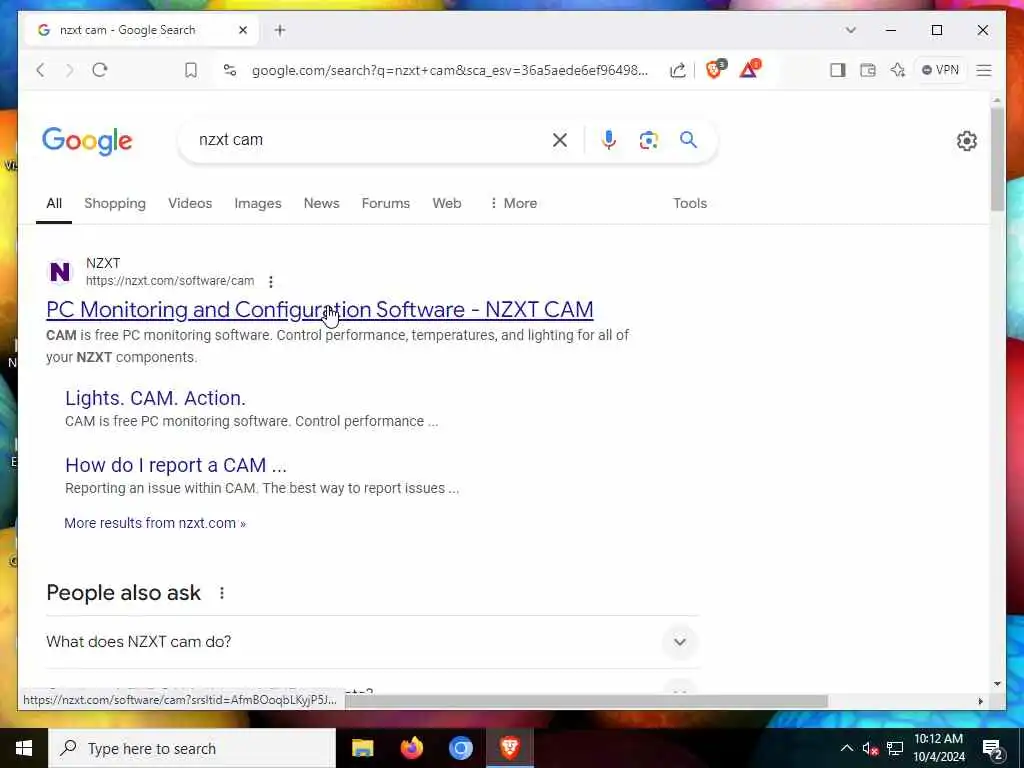
Task: Open Brave Wallet icon
Action: [x=868, y=70]
